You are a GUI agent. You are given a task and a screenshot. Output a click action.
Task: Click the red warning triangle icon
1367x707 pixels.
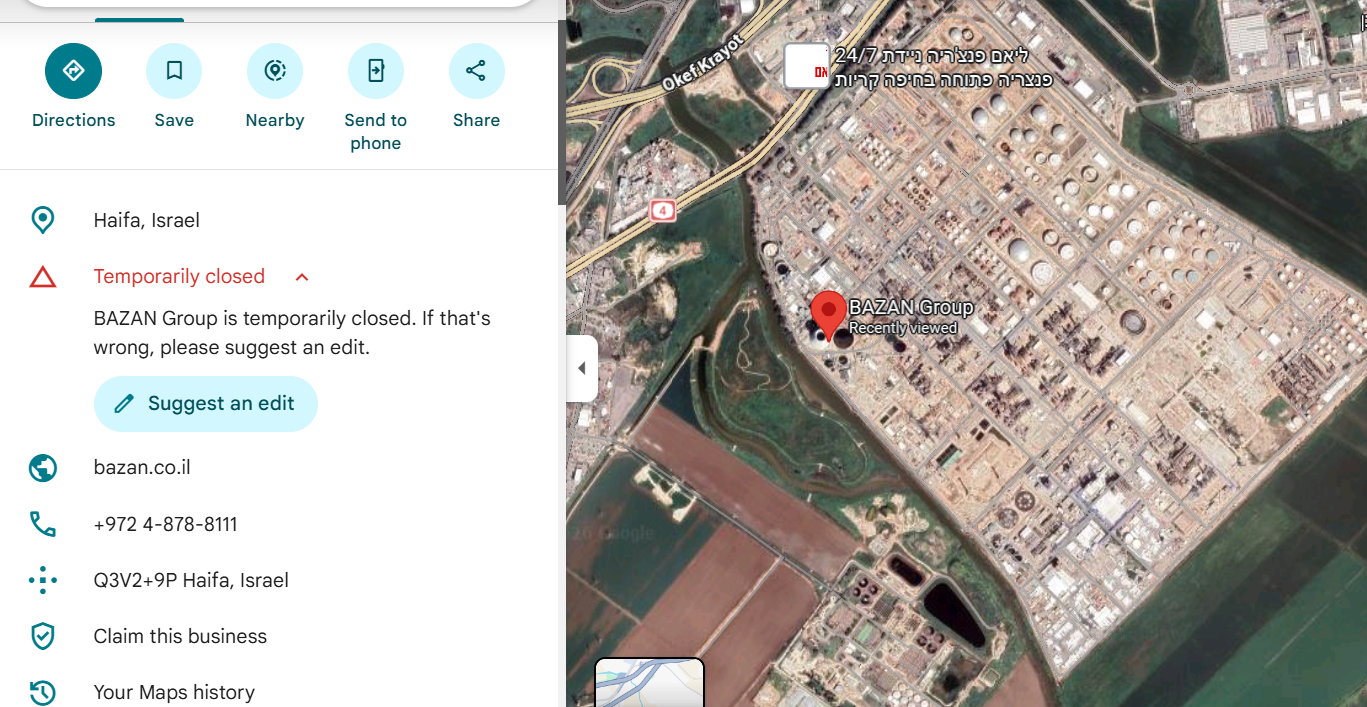pos(43,277)
